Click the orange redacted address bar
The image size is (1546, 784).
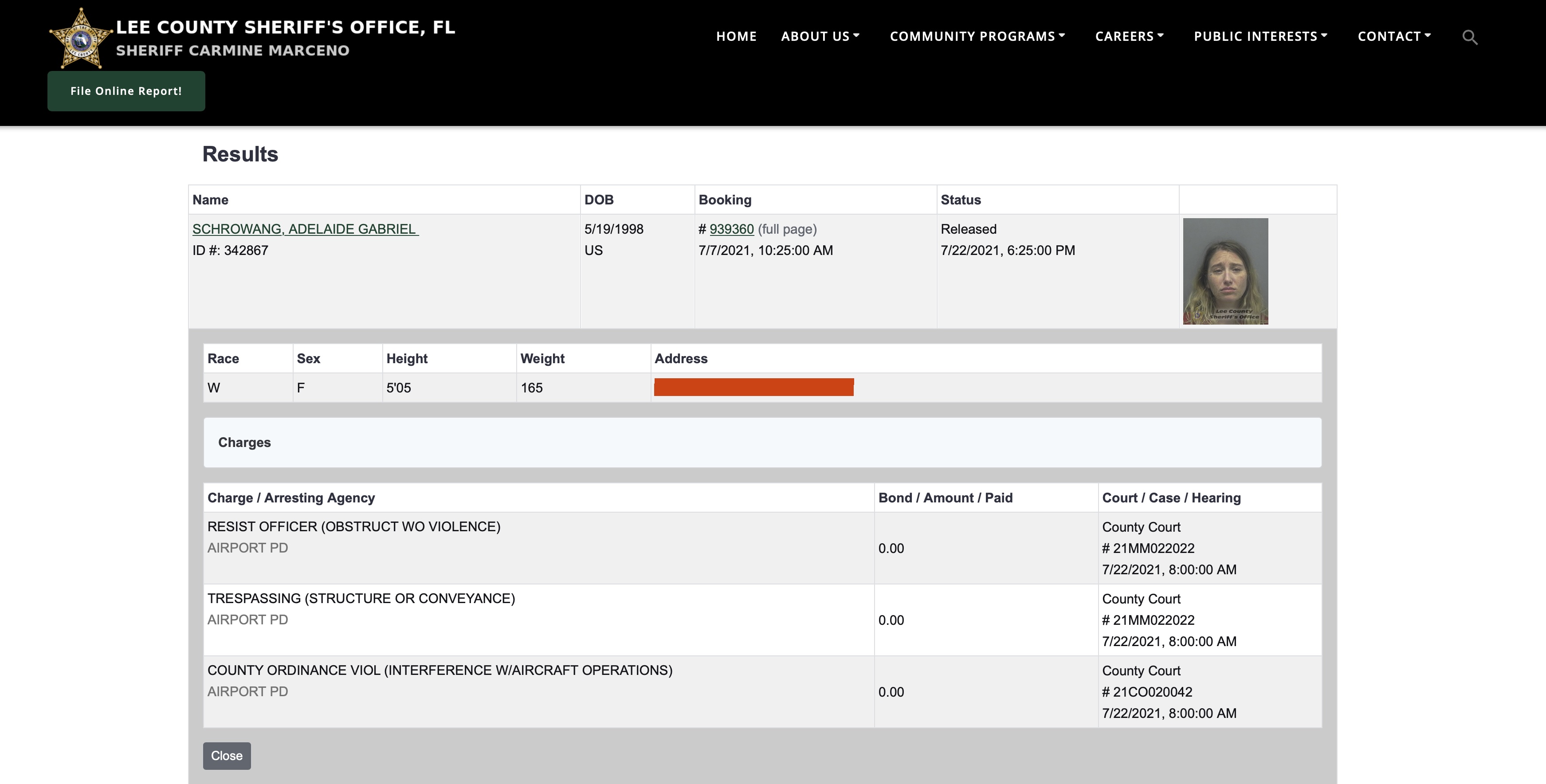click(x=753, y=387)
